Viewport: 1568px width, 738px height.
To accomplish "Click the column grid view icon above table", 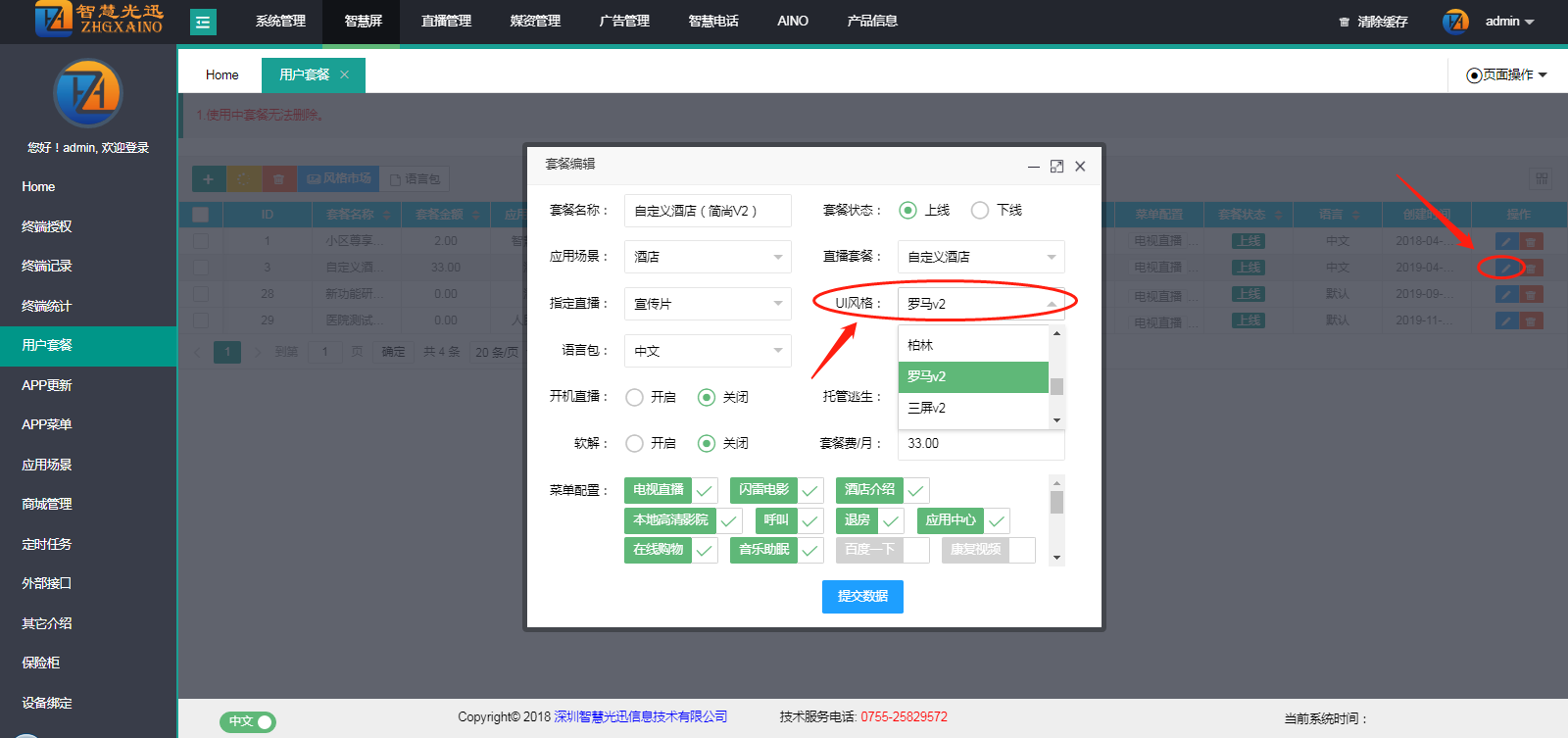I will [x=1542, y=178].
